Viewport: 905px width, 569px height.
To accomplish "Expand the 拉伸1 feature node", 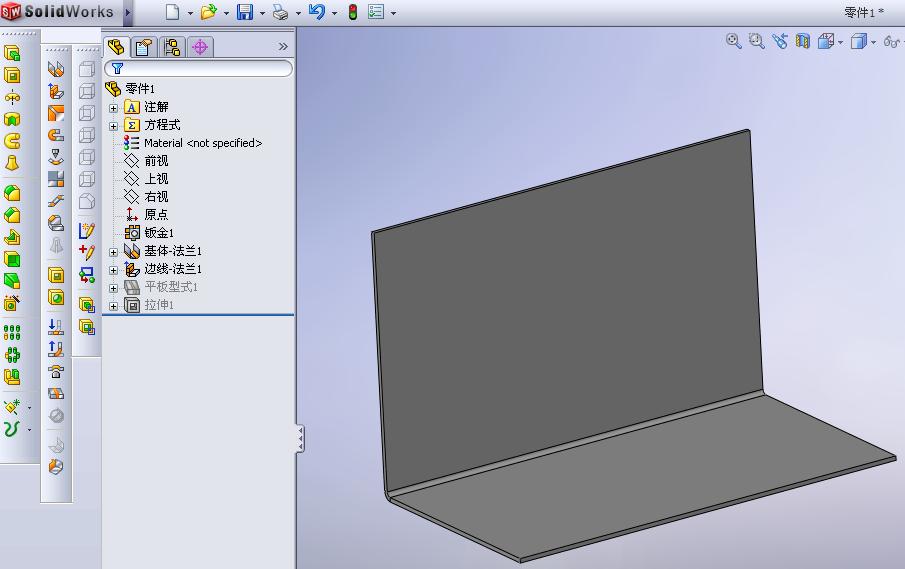I will 113,306.
